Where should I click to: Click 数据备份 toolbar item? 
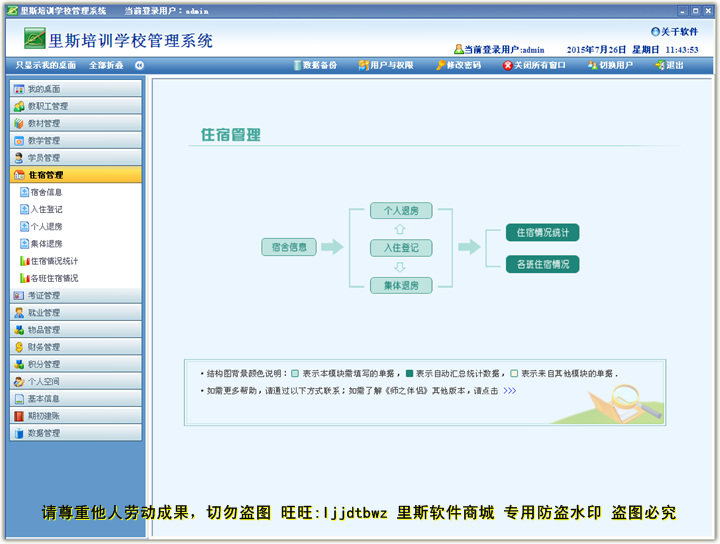click(x=315, y=65)
